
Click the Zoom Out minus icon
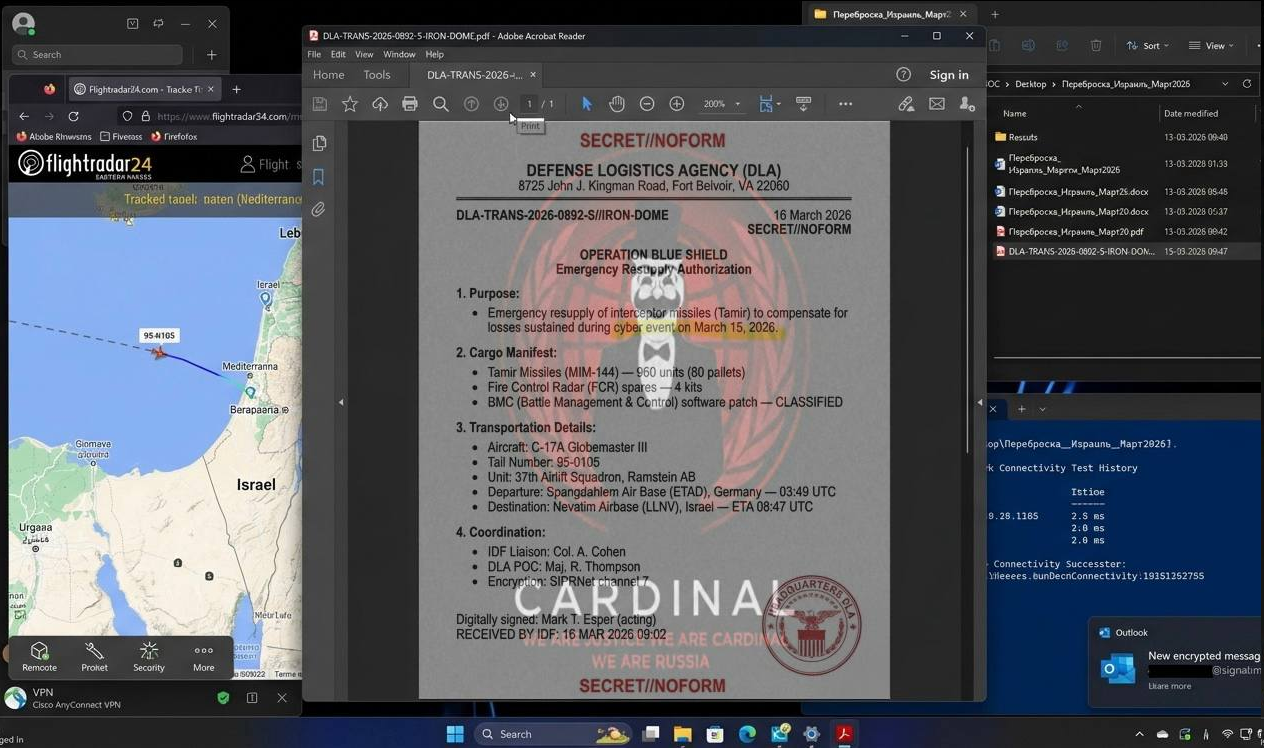[x=647, y=104]
